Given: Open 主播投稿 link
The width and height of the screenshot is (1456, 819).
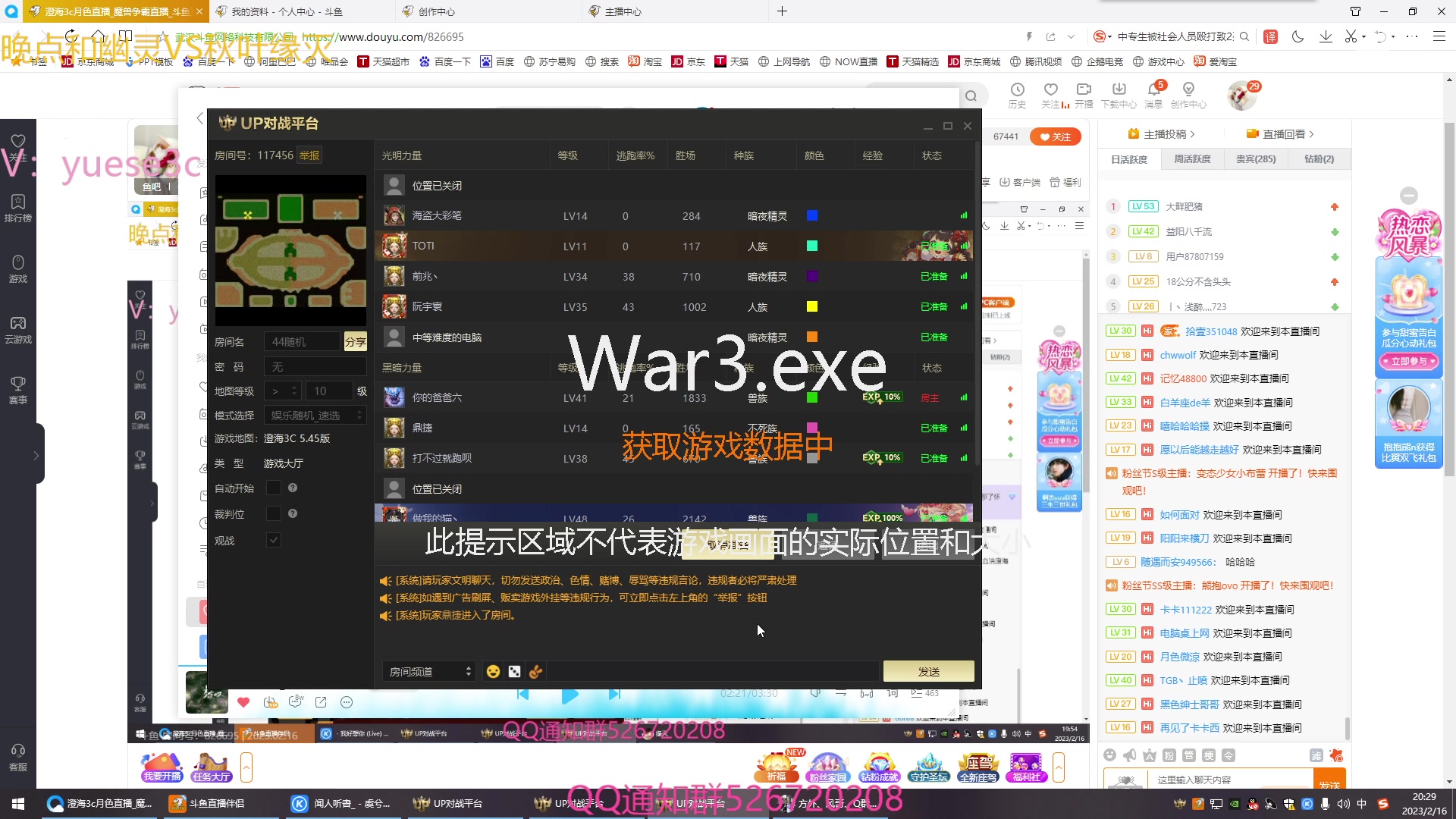Looking at the screenshot, I should [1161, 134].
